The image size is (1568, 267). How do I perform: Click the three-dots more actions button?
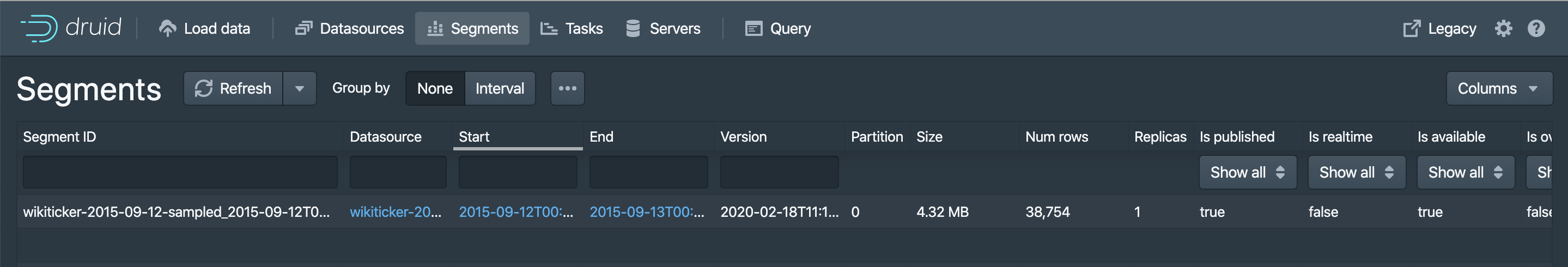567,88
